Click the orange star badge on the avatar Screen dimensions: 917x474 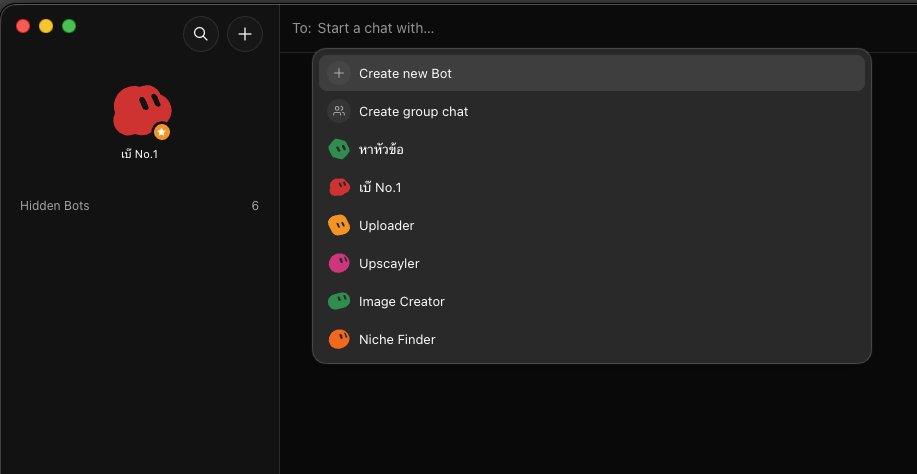[x=162, y=132]
